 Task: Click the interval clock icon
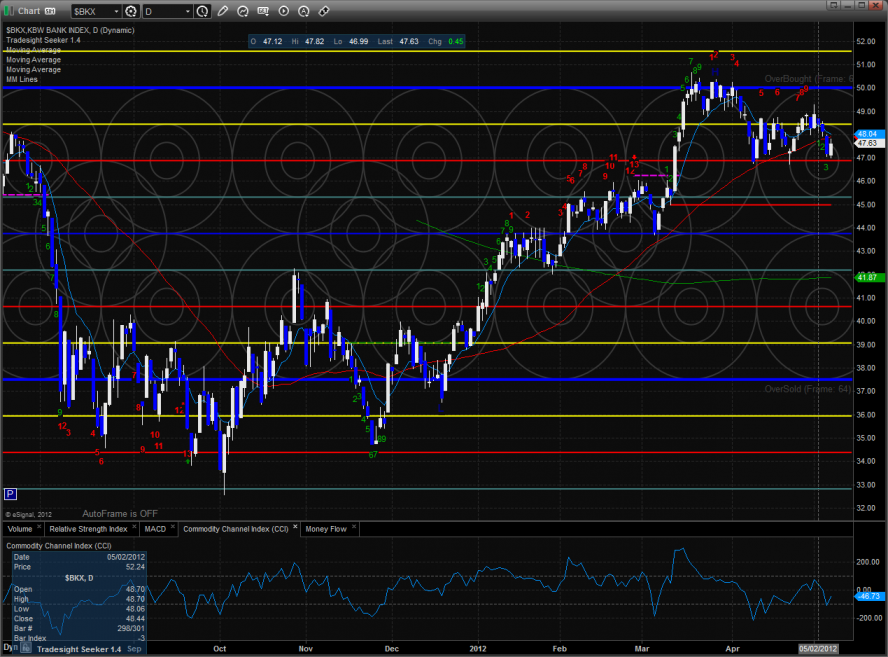click(203, 11)
